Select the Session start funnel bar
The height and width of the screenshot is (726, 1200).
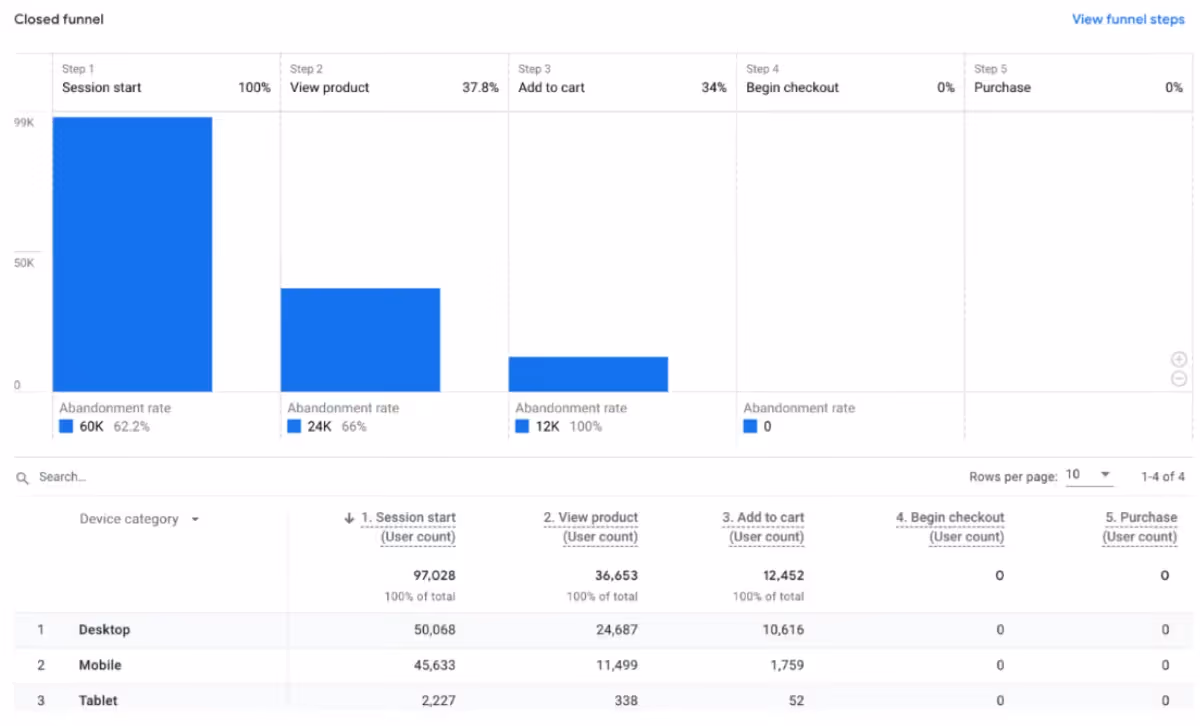[132, 254]
